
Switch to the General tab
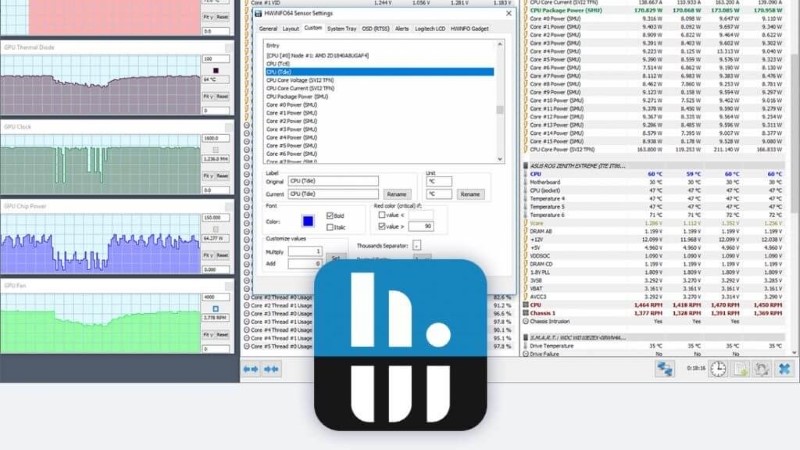click(268, 29)
